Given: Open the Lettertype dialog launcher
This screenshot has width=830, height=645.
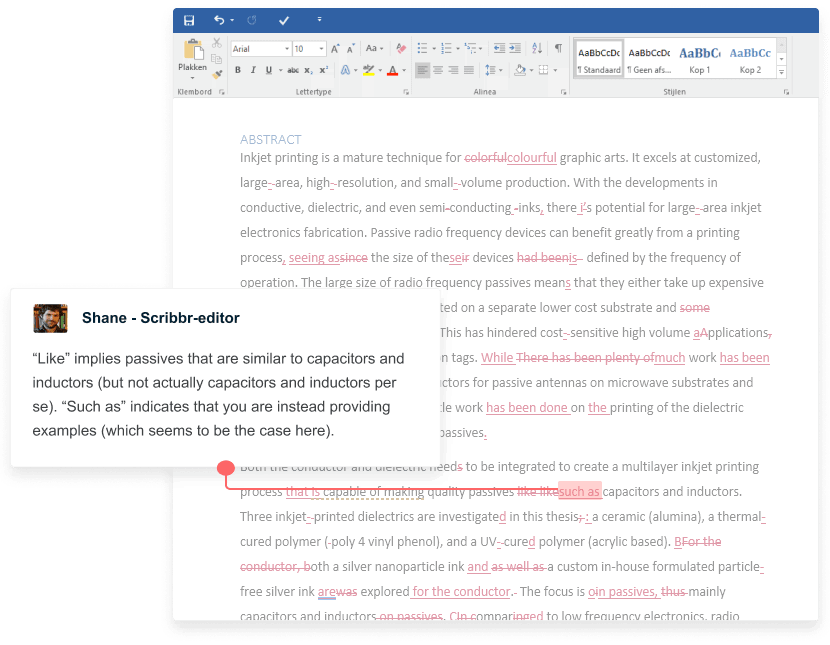Looking at the screenshot, I should [406, 92].
